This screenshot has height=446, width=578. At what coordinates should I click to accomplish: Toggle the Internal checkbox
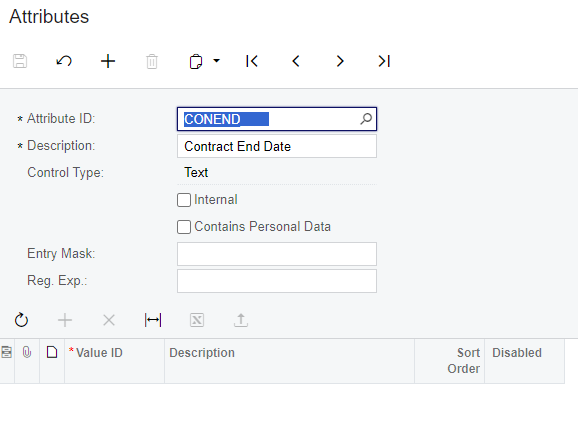pos(184,200)
